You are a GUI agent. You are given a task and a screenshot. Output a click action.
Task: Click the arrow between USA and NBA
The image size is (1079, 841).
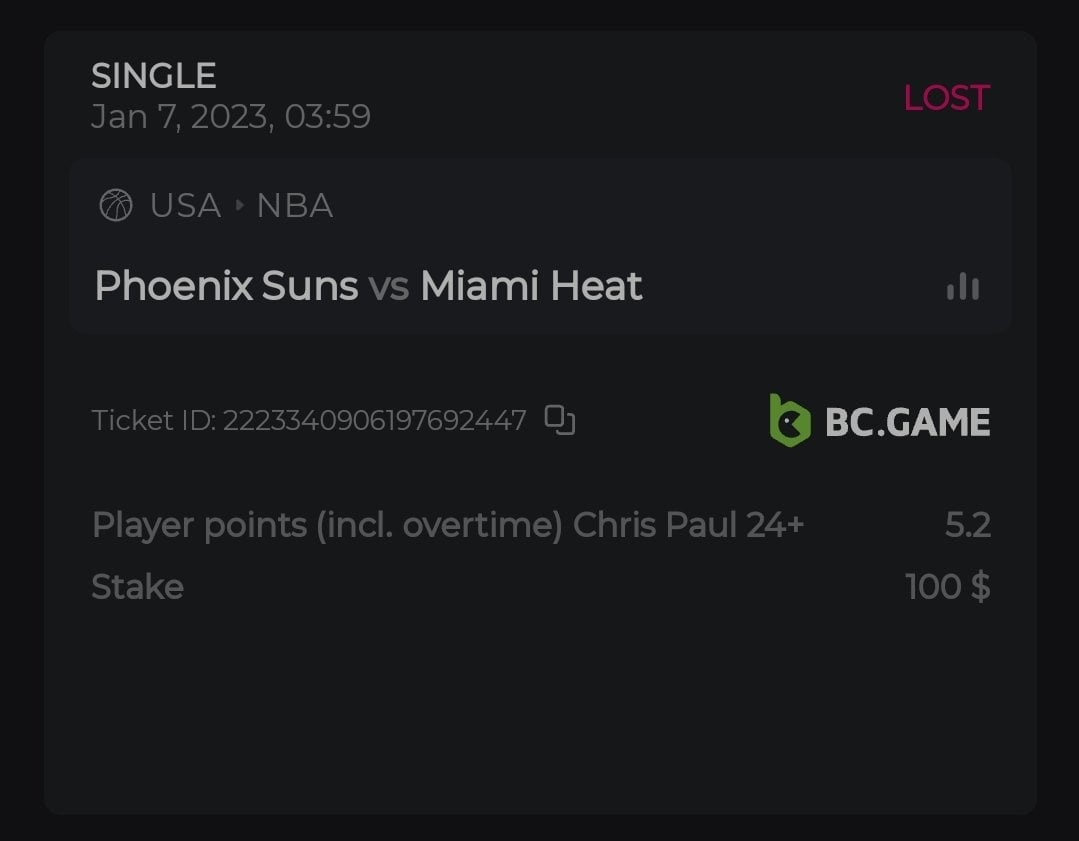239,206
